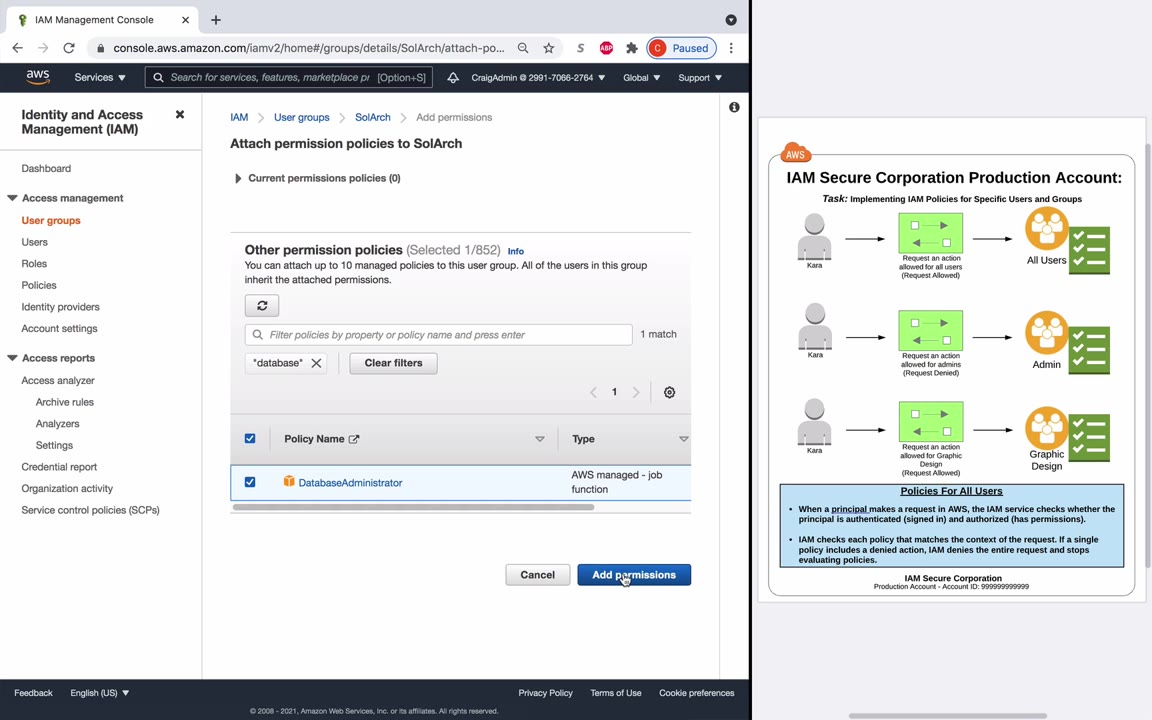The height and width of the screenshot is (720, 1152).
Task: Select User groups in the sidebar
Action: (51, 220)
